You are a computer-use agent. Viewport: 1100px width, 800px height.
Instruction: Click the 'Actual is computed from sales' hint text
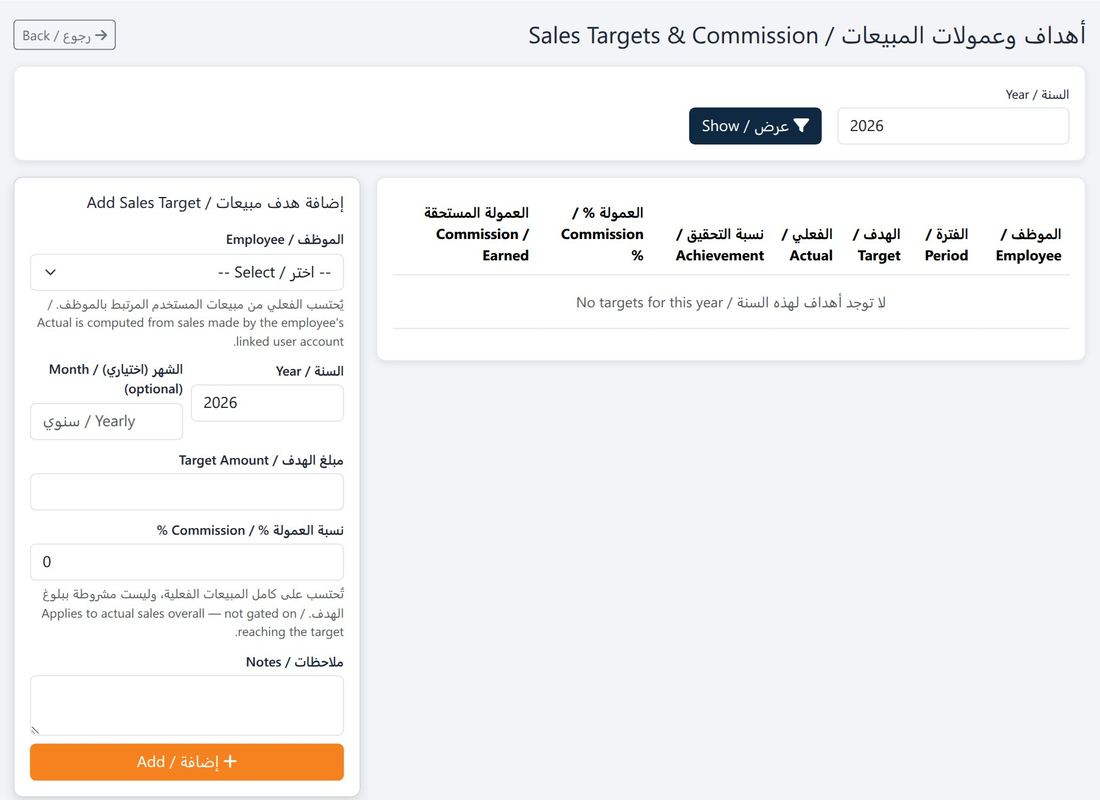[x=190, y=323]
